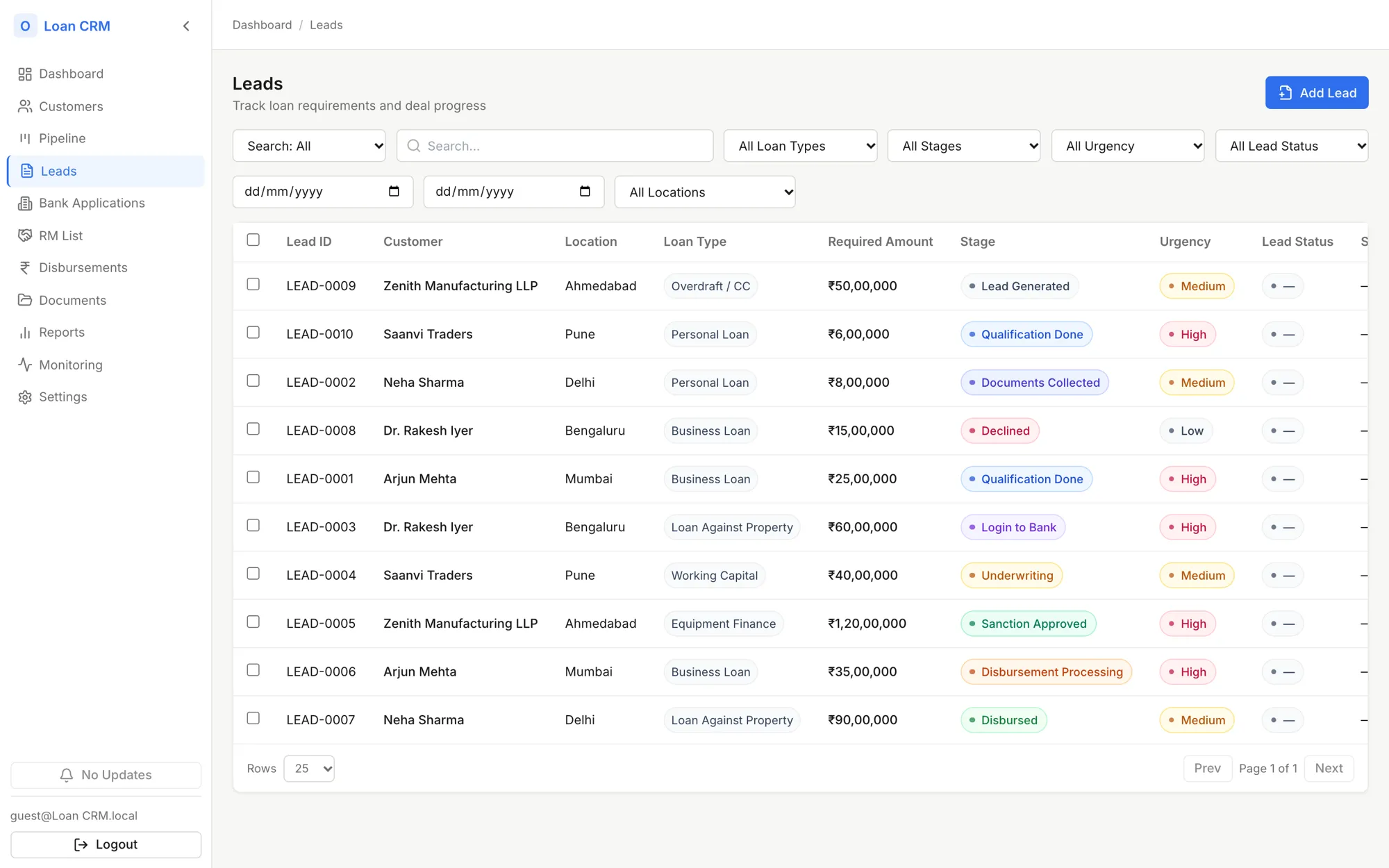Collapse the sidebar with the chevron arrow
This screenshot has width=1389, height=868.
click(186, 26)
